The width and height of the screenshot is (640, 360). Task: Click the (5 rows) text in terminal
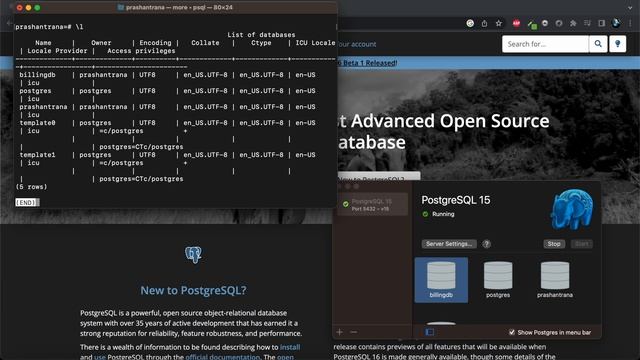(31, 187)
